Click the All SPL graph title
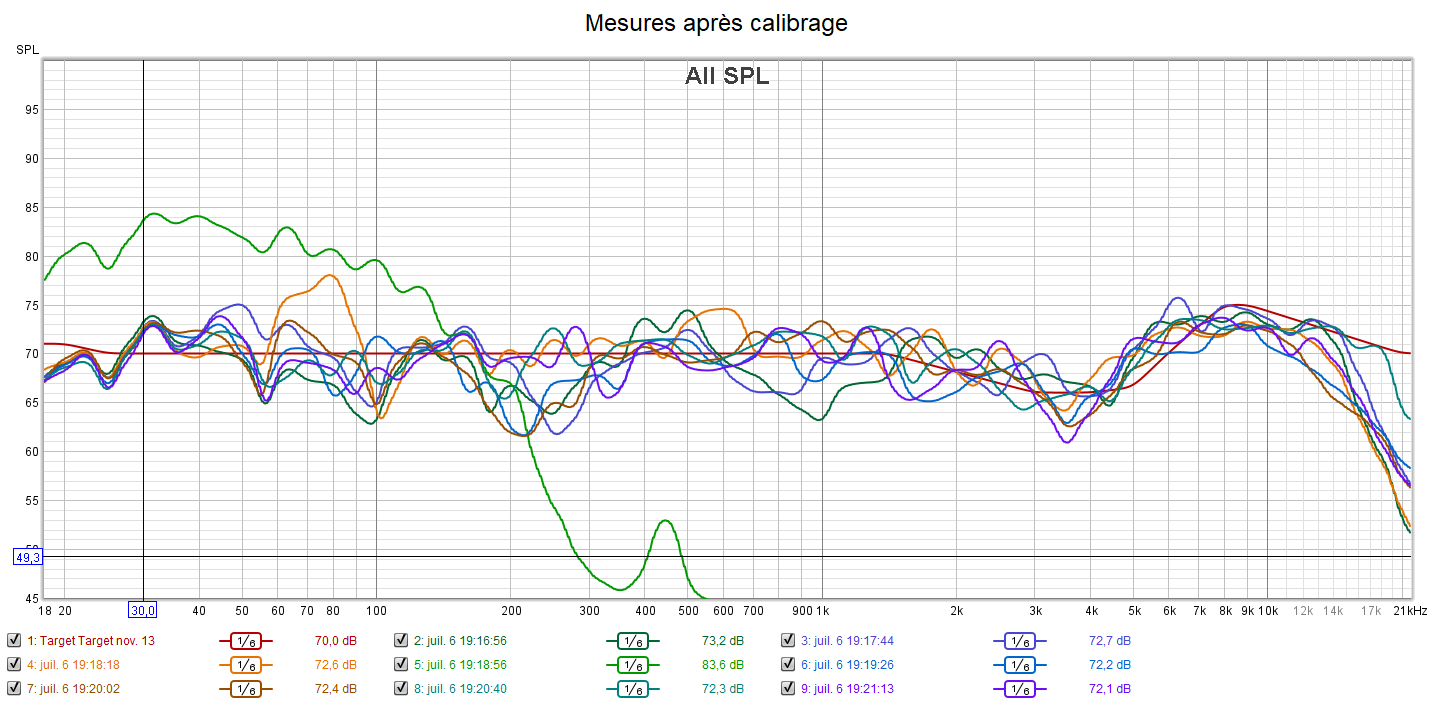 pos(727,76)
